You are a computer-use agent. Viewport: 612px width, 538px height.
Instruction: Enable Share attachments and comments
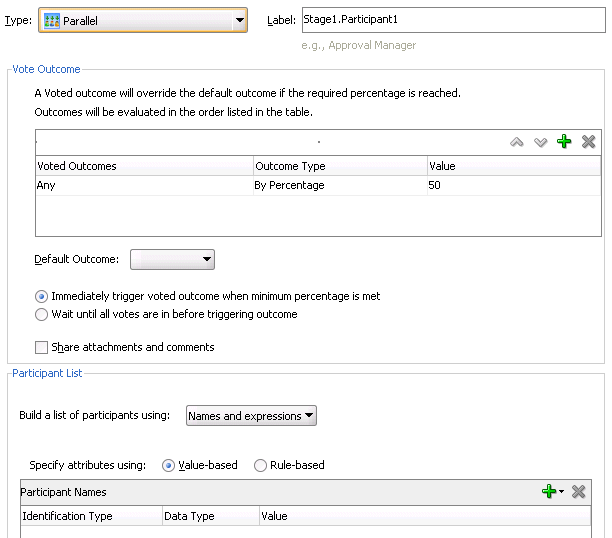[x=41, y=348]
